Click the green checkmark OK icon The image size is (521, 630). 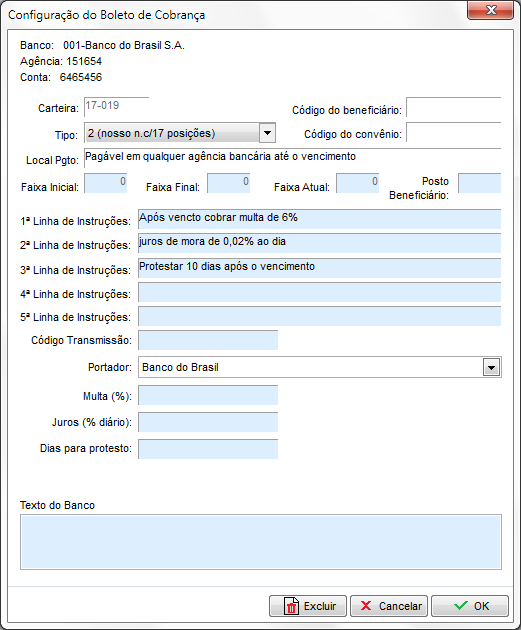pyautogui.click(x=460, y=605)
